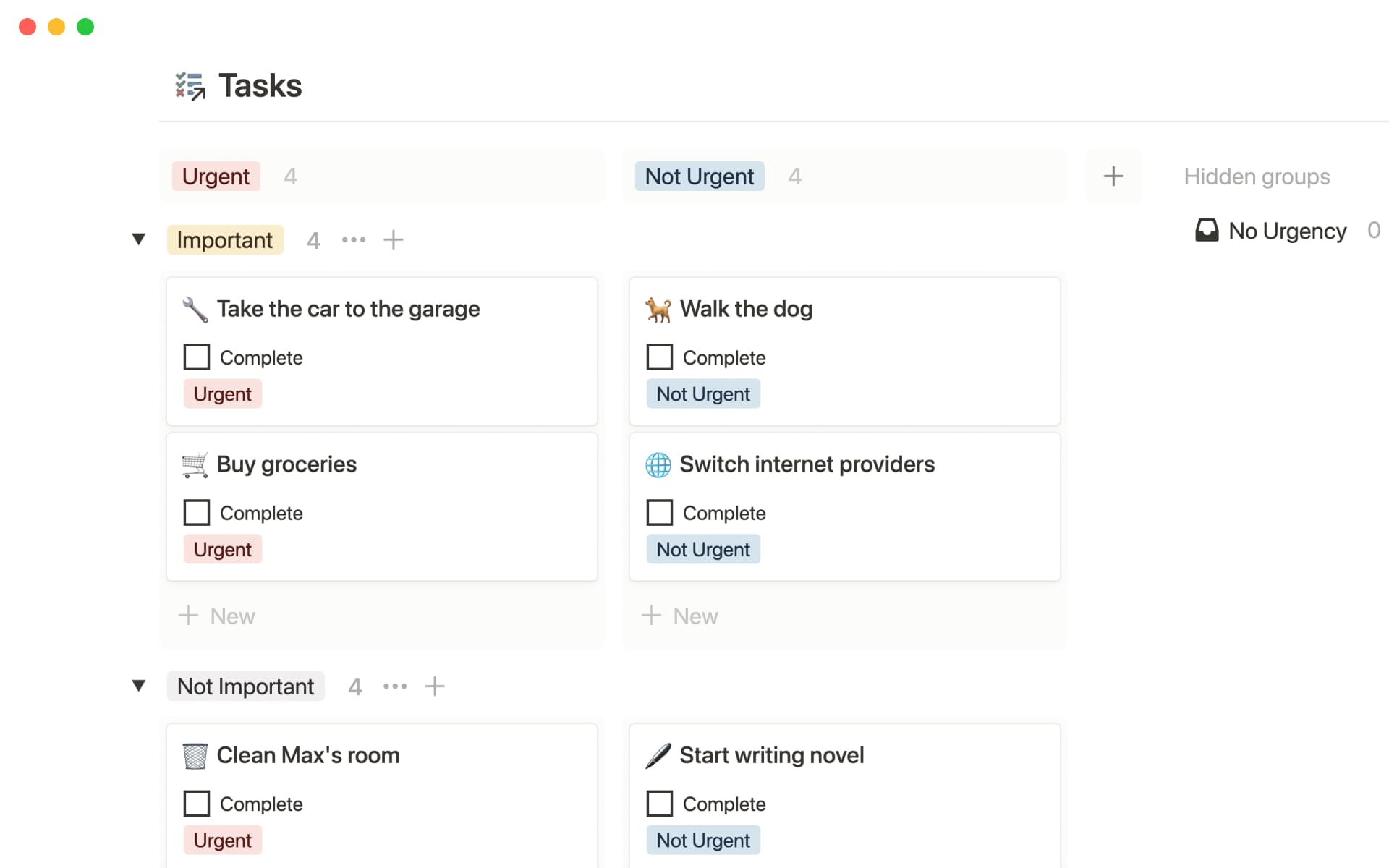The image size is (1389, 868).
Task: Click the globe icon on internet providers card
Action: coord(658,465)
